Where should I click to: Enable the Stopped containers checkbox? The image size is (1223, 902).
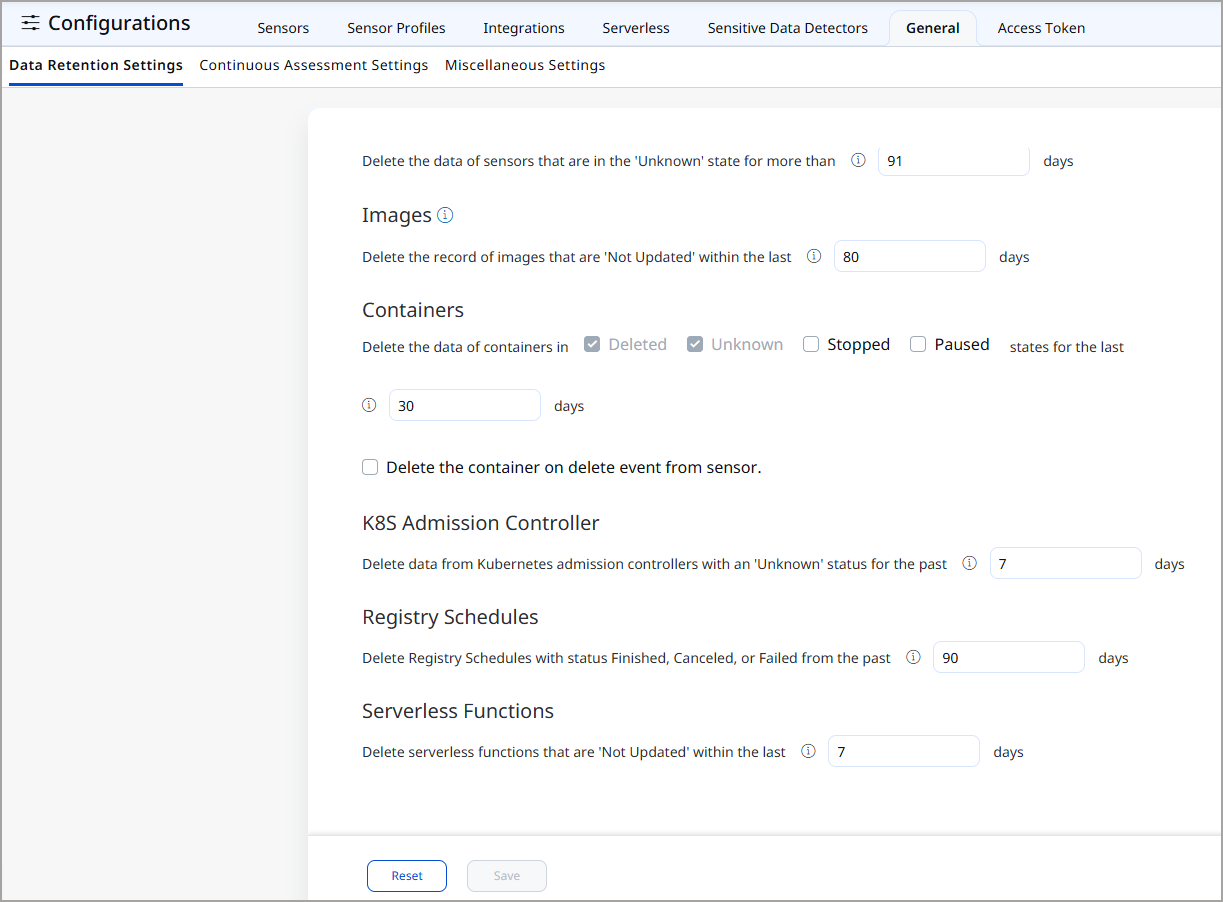click(811, 344)
